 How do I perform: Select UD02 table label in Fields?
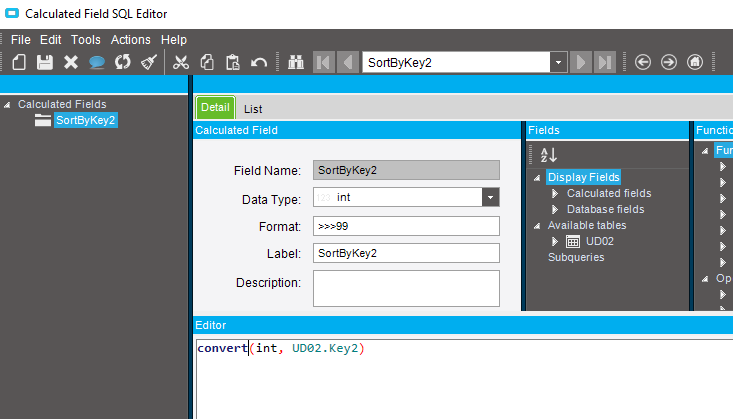pyautogui.click(x=600, y=241)
